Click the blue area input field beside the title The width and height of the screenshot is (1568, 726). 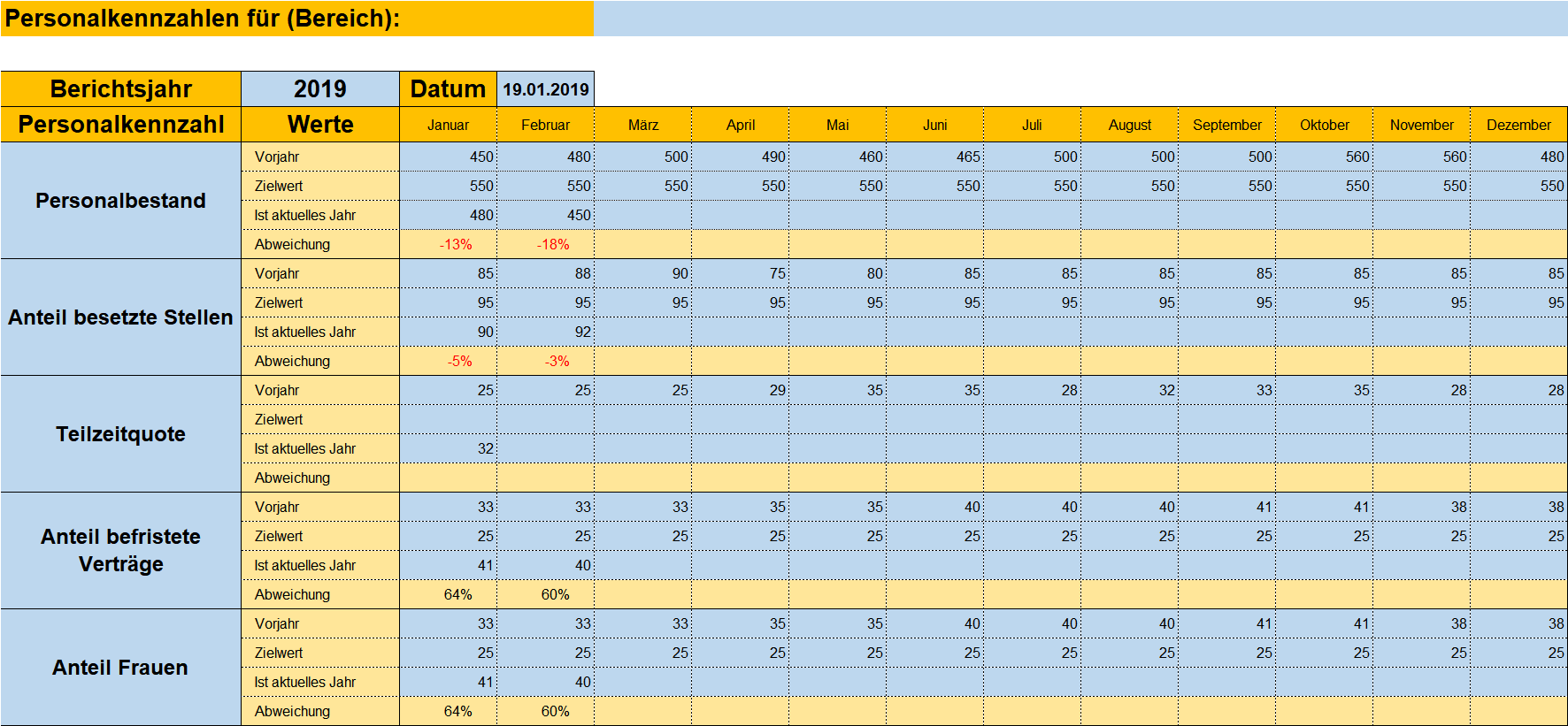pyautogui.click(x=1080, y=19)
